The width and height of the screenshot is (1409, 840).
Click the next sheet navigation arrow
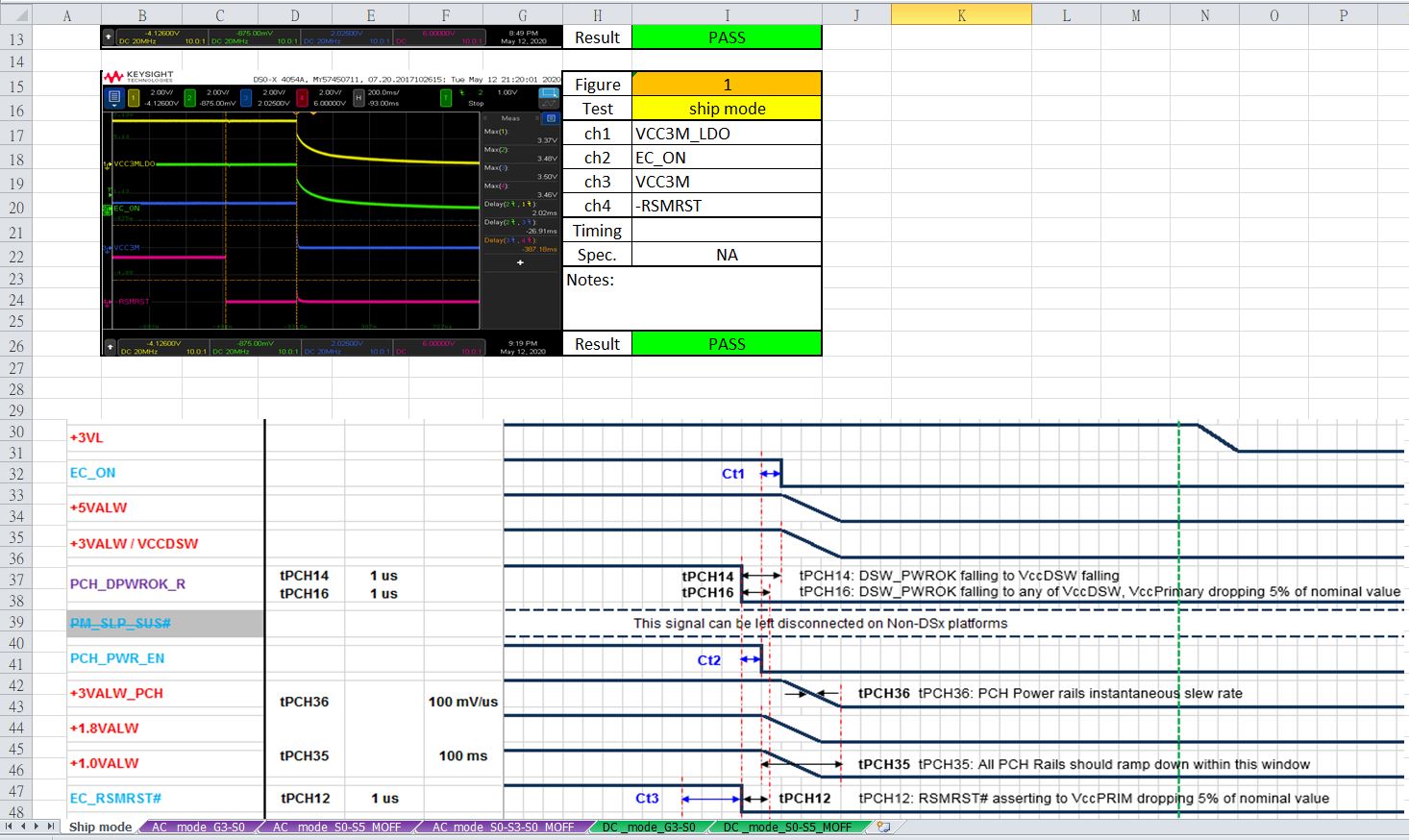click(x=37, y=827)
